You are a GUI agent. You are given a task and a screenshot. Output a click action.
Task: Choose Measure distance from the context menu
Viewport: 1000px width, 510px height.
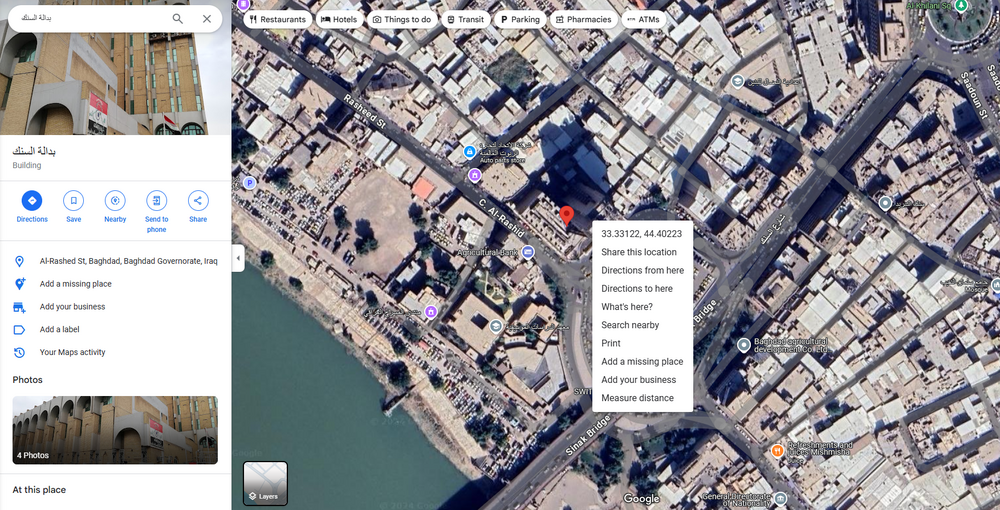click(x=642, y=398)
